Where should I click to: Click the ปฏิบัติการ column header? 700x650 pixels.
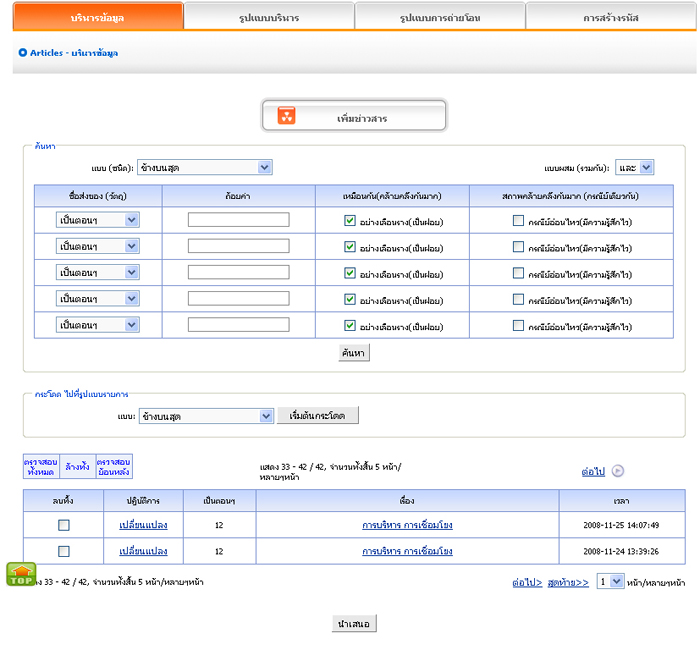(143, 500)
